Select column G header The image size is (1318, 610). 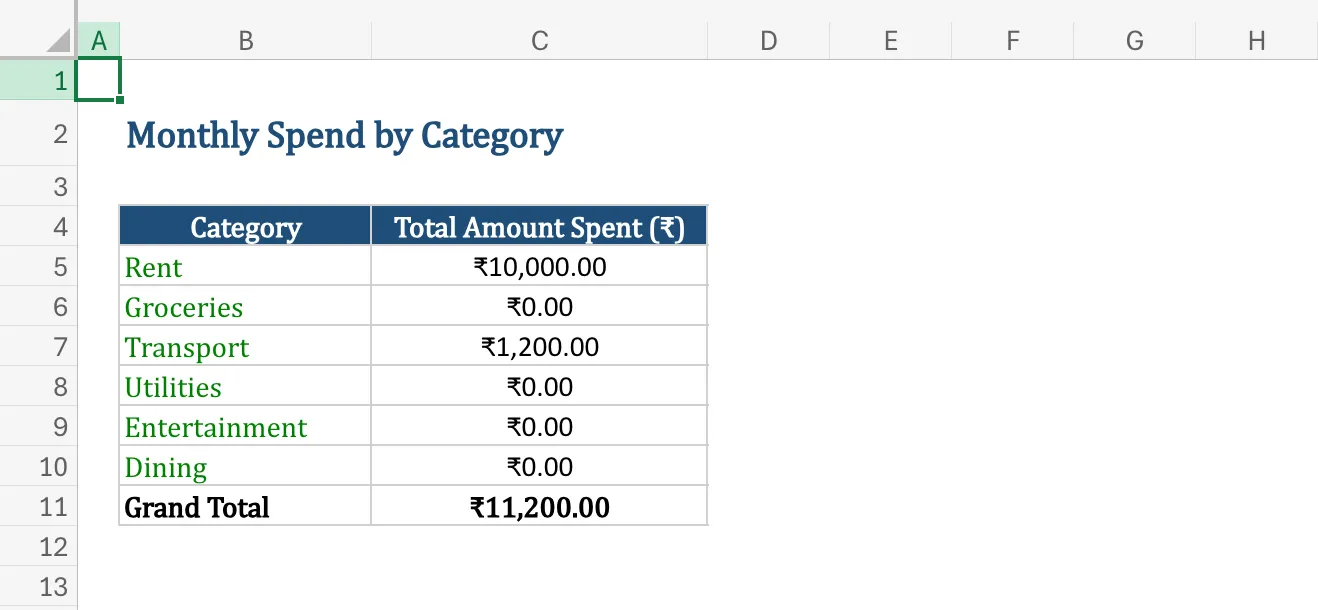(1134, 40)
